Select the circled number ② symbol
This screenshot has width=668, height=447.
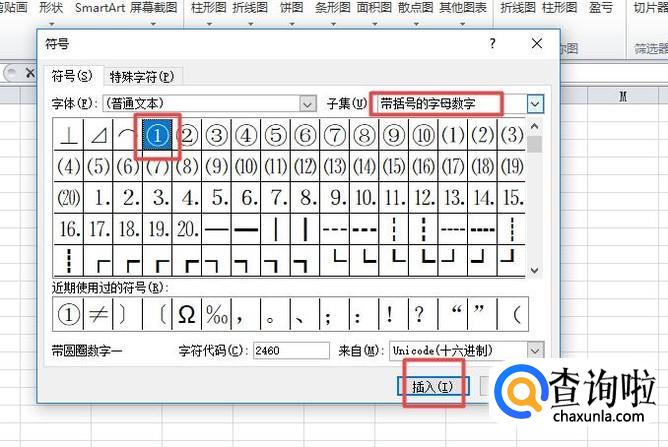(x=187, y=135)
